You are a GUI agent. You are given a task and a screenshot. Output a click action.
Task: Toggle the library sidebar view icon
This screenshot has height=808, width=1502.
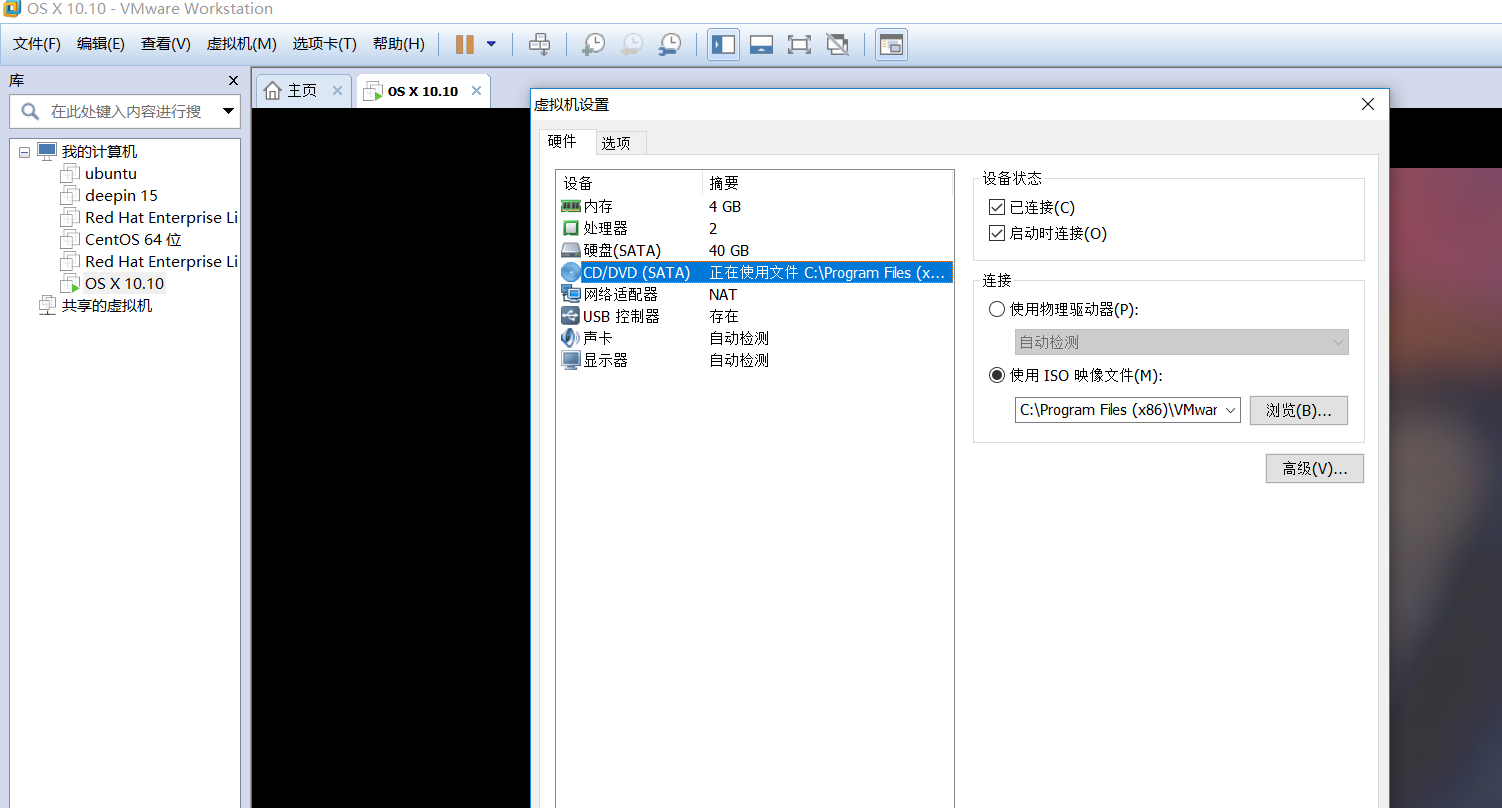[723, 44]
